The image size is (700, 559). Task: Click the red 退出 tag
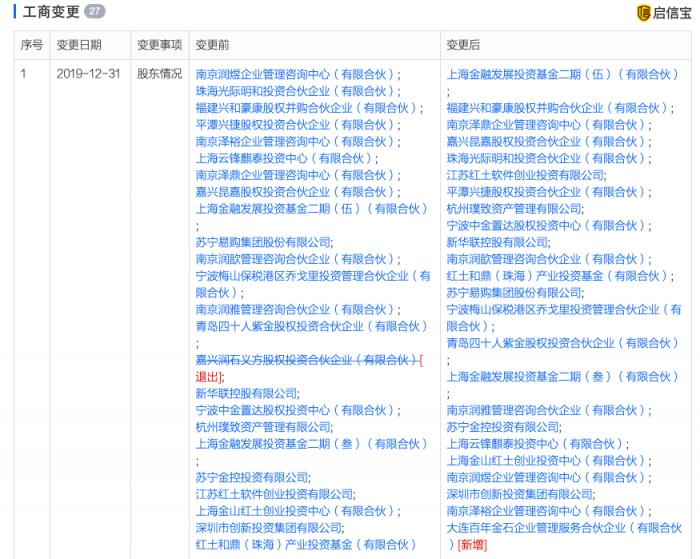[x=207, y=377]
